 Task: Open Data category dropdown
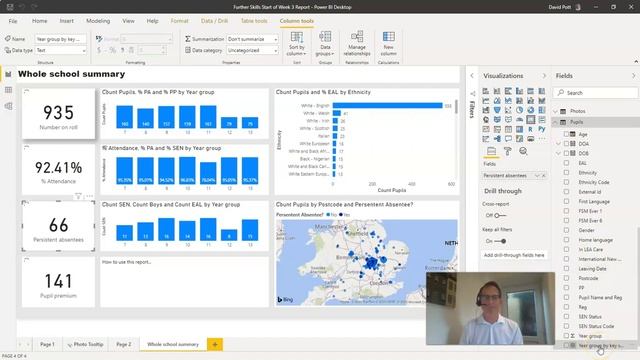252,50
